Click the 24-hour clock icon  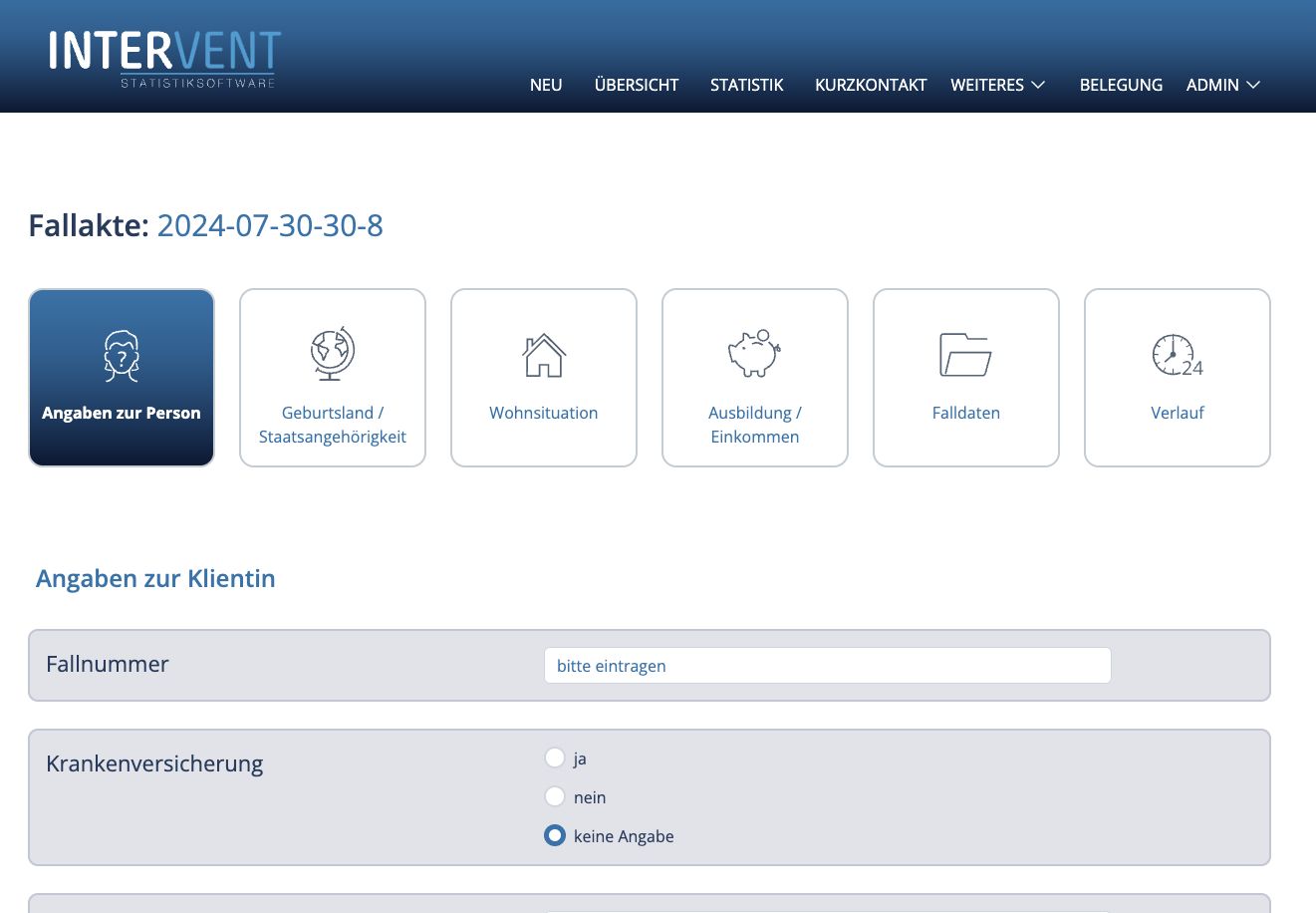click(1178, 356)
